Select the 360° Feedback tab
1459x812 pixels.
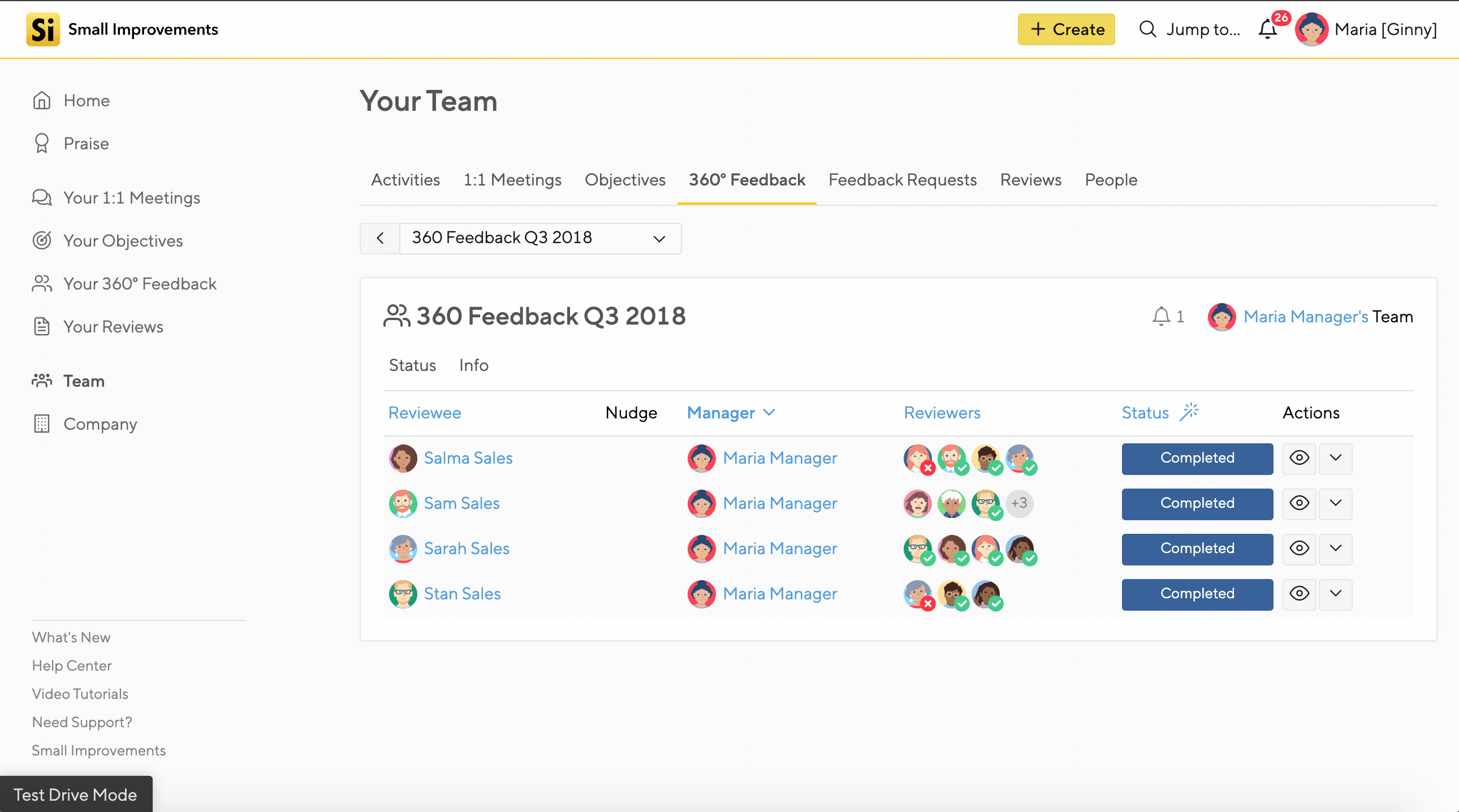tap(747, 180)
